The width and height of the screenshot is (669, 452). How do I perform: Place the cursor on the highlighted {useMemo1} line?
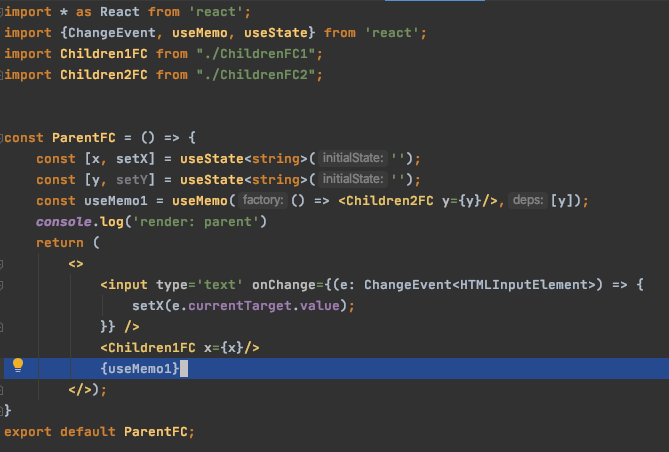[336, 368]
